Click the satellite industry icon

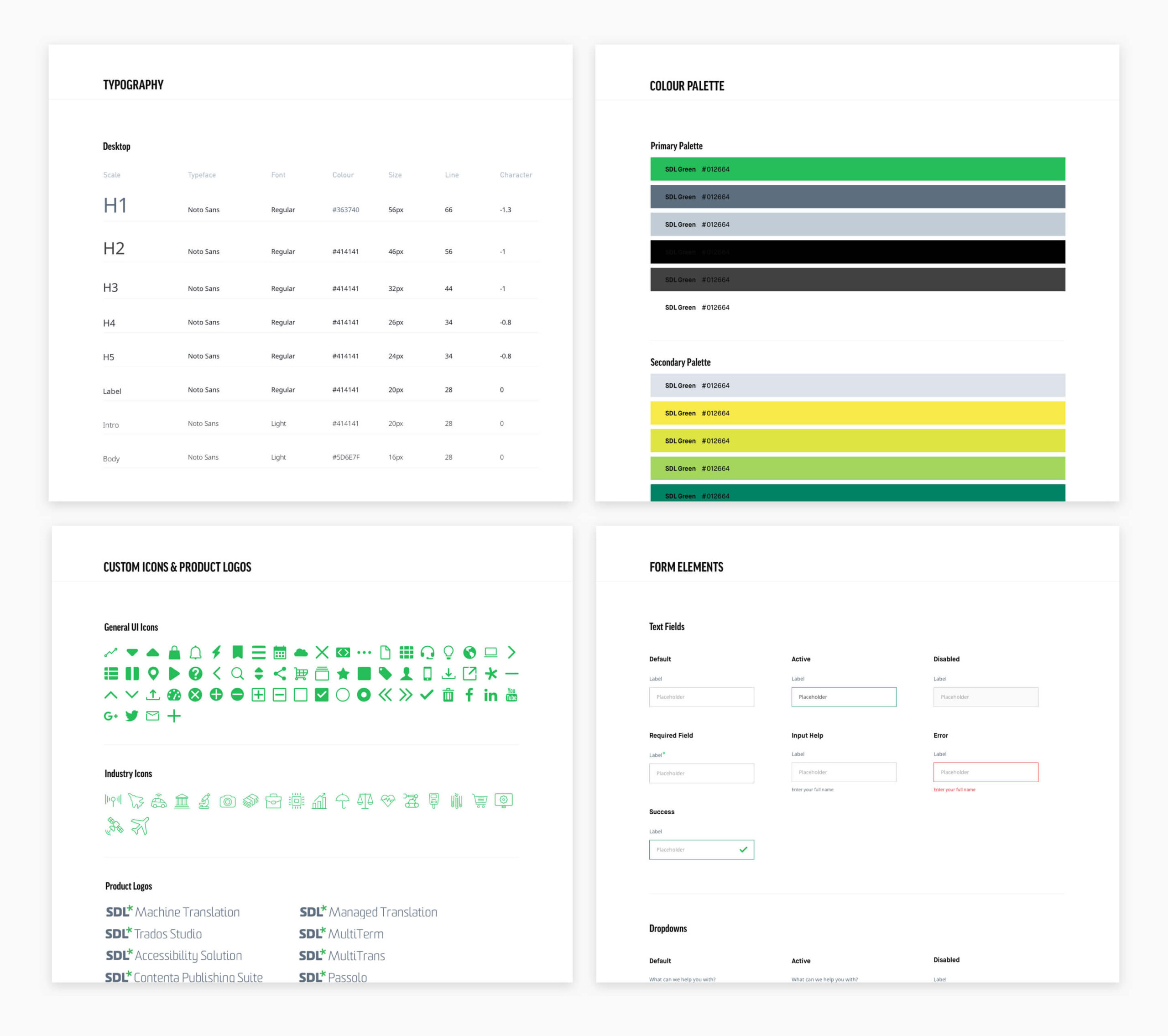tap(114, 826)
